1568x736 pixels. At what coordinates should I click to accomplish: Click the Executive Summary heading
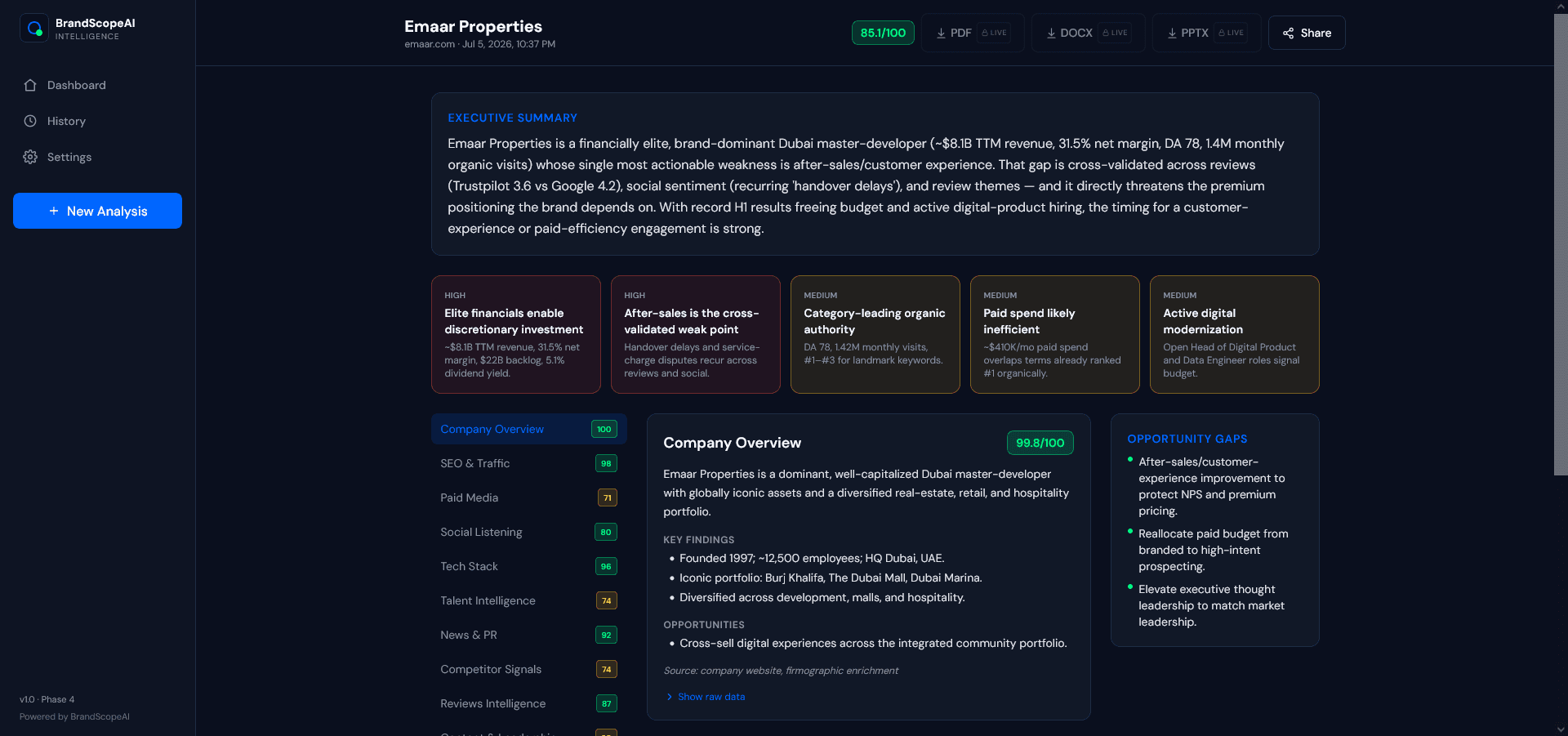tap(512, 118)
